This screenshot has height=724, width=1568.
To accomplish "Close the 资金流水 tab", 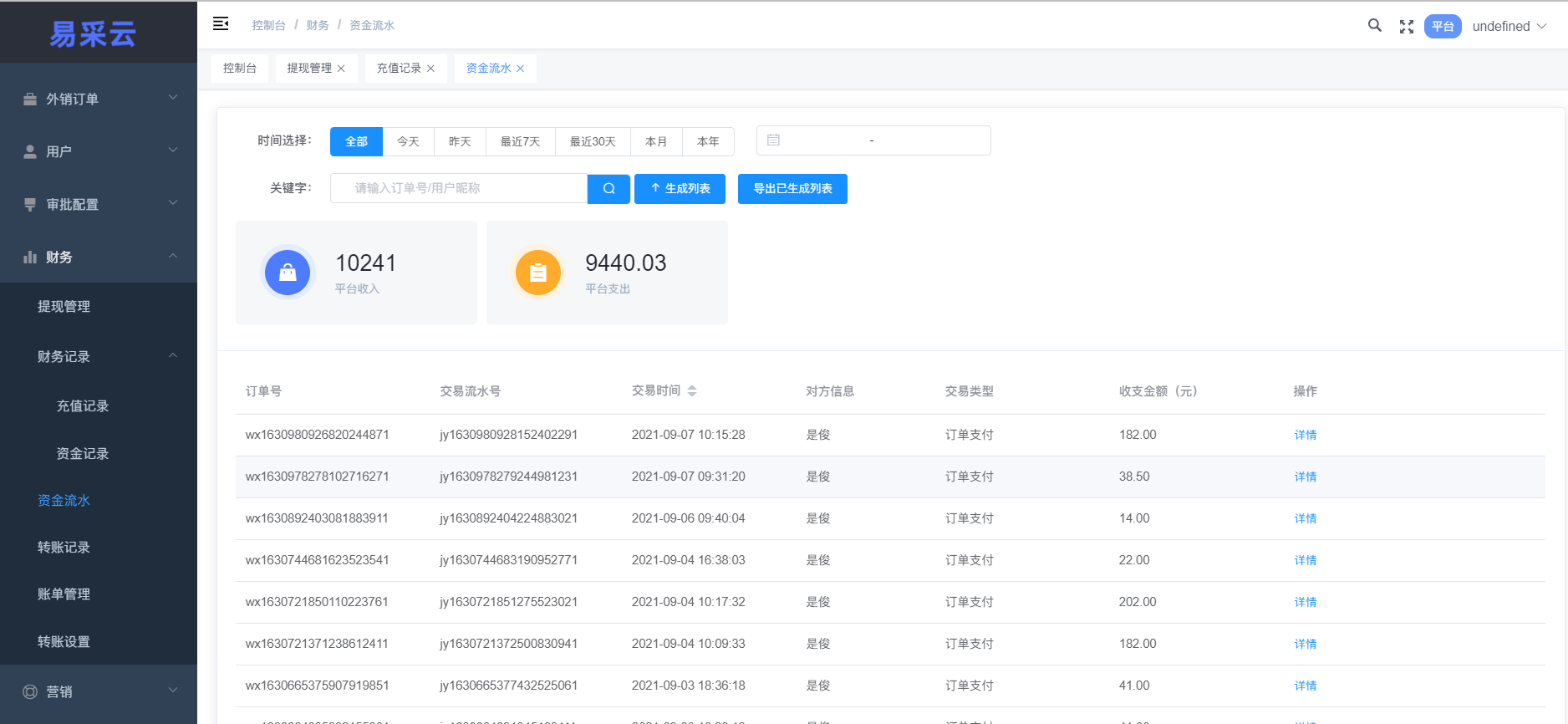I will 520,69.
